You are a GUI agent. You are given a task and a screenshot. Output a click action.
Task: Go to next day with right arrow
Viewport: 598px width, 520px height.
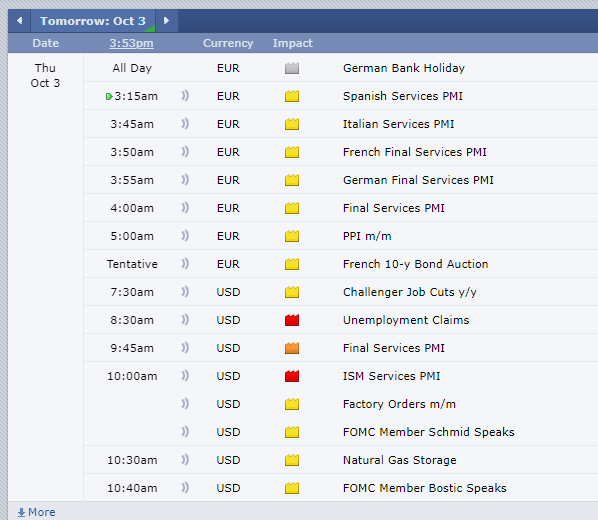point(166,21)
